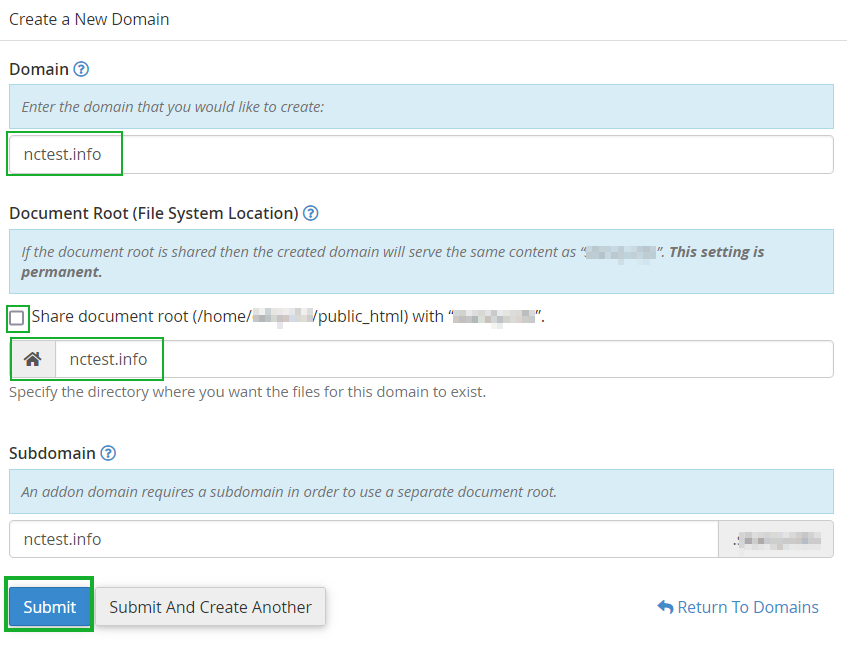Click the Subdomain field label

click(x=52, y=453)
